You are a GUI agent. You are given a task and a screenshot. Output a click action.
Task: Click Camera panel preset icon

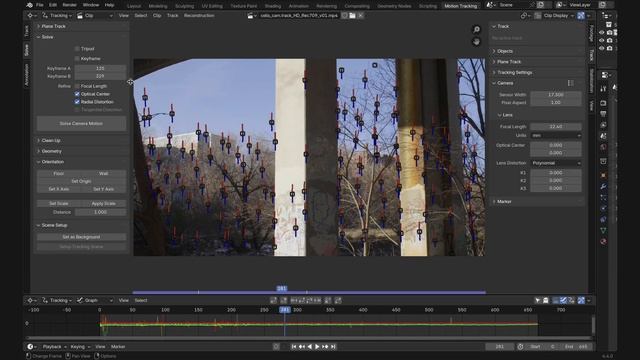pyautogui.click(x=571, y=83)
